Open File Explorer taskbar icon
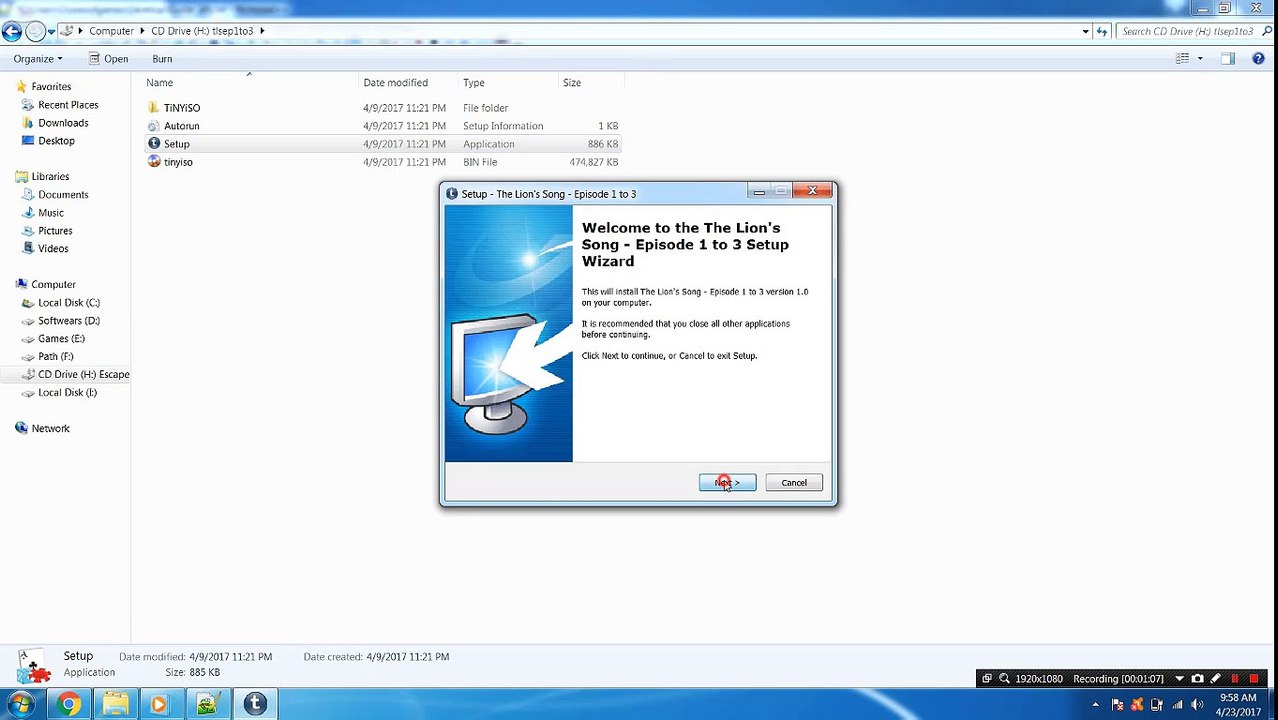The height and width of the screenshot is (720, 1278). [x=115, y=705]
